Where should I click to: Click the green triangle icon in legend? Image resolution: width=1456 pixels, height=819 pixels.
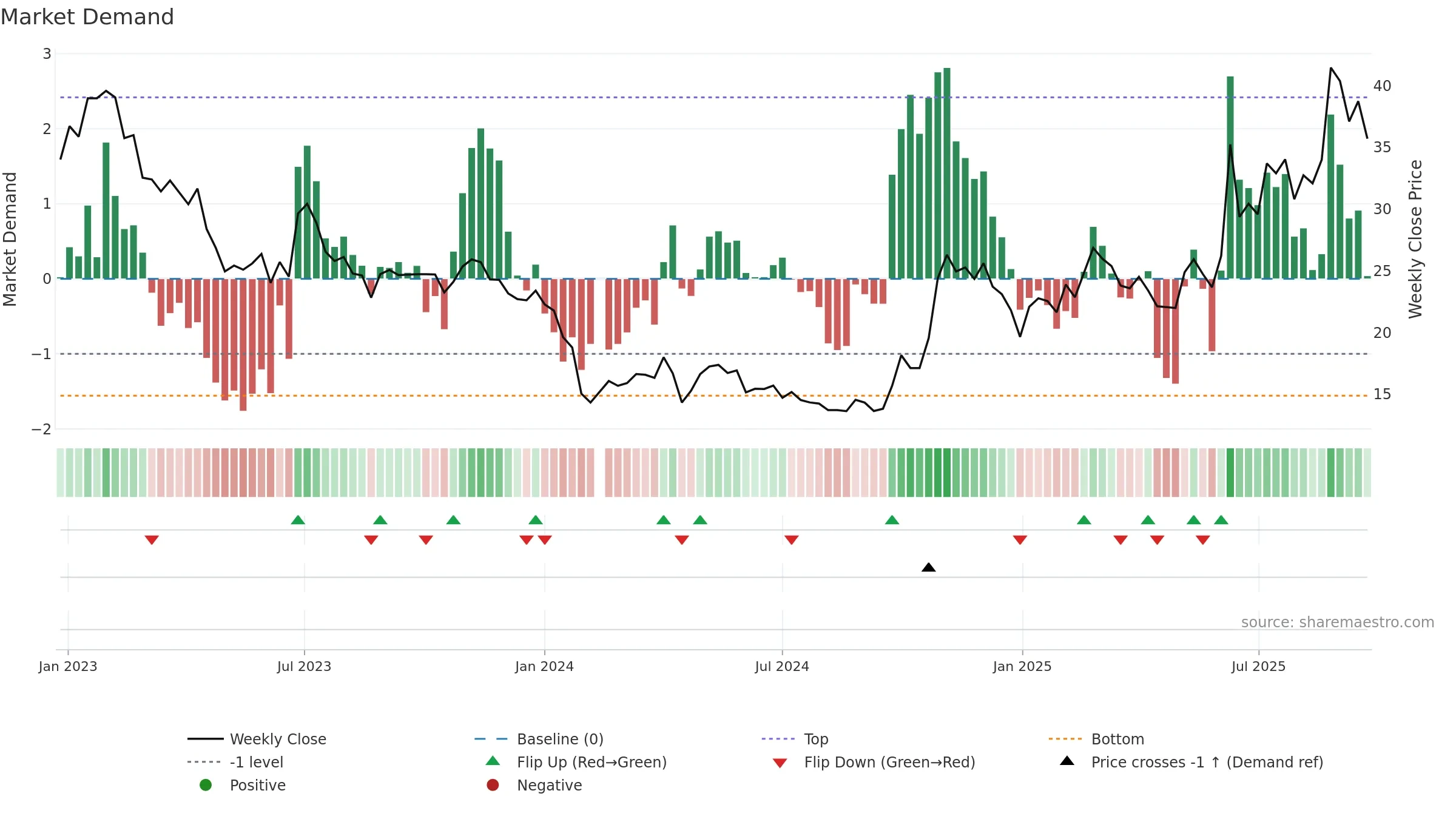(x=493, y=761)
